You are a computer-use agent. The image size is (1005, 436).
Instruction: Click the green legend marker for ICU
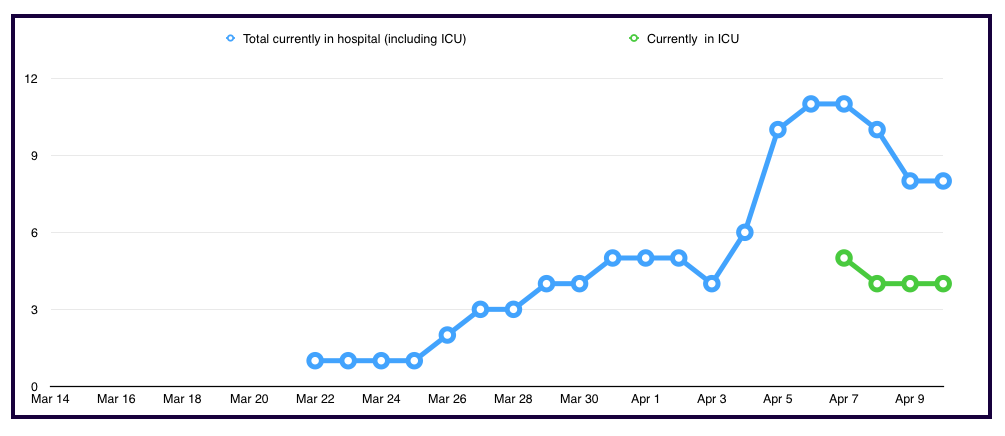click(633, 39)
